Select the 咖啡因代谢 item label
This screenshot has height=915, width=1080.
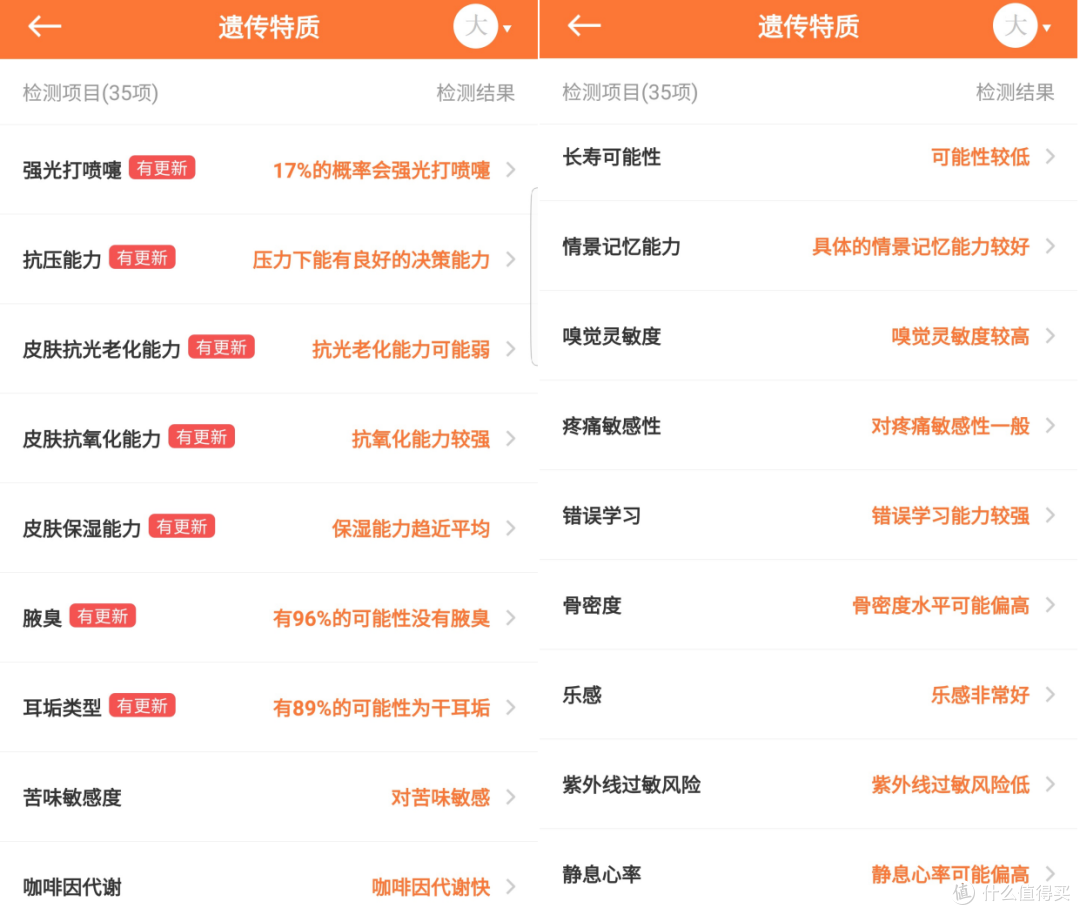pos(72,887)
